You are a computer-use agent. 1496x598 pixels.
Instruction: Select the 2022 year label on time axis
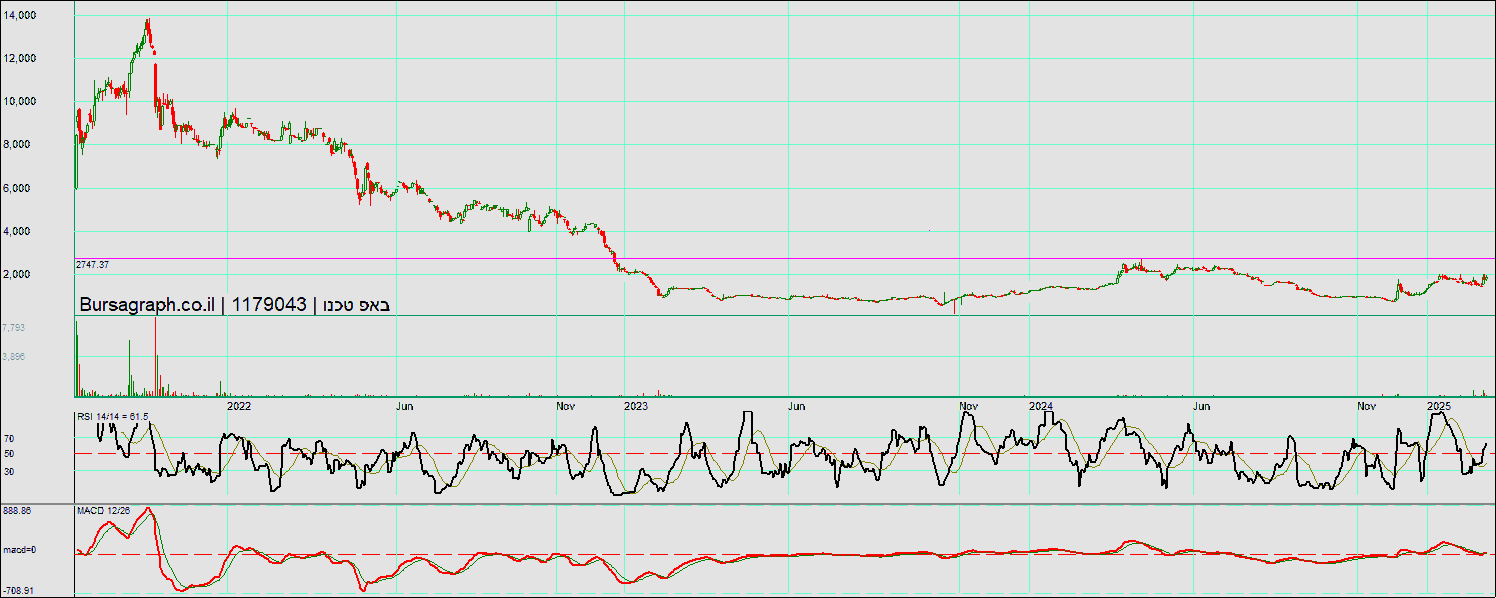pos(239,406)
